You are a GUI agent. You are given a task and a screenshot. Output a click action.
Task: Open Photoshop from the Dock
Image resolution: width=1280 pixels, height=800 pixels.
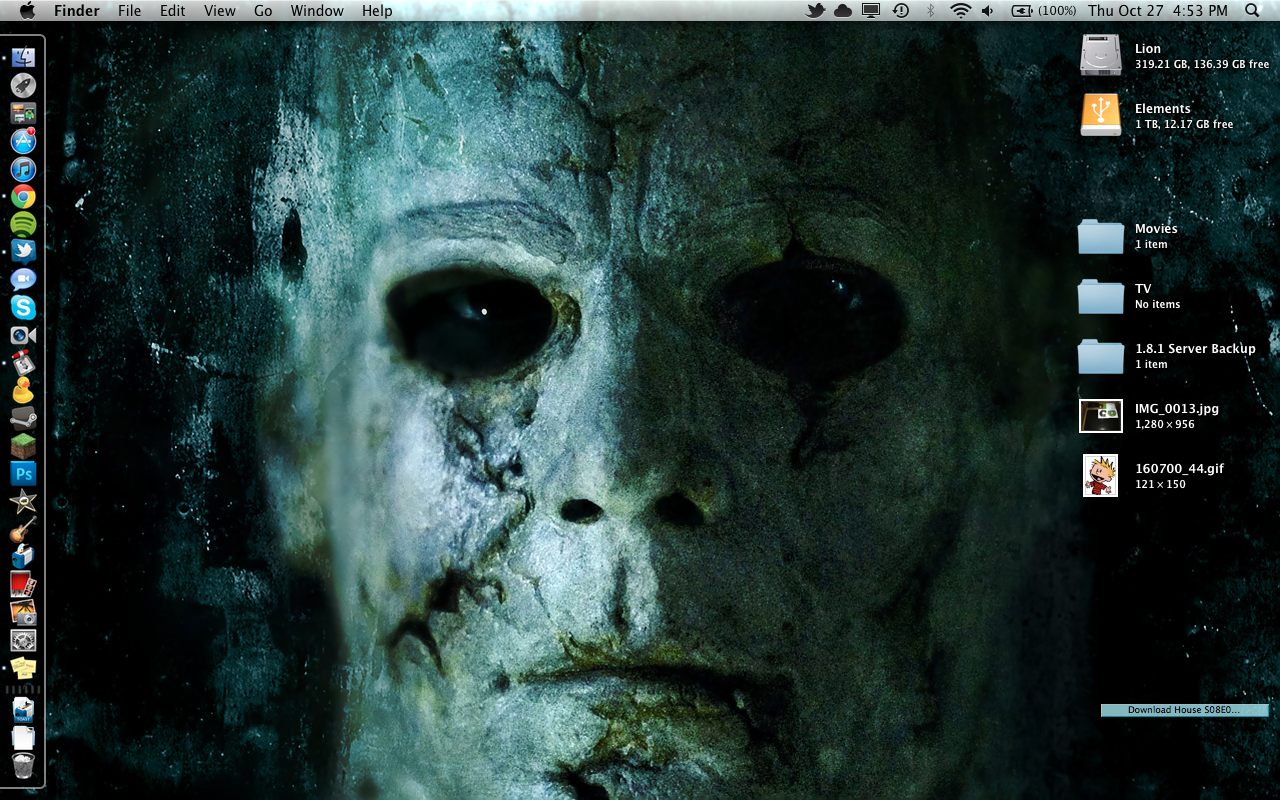[x=24, y=473]
